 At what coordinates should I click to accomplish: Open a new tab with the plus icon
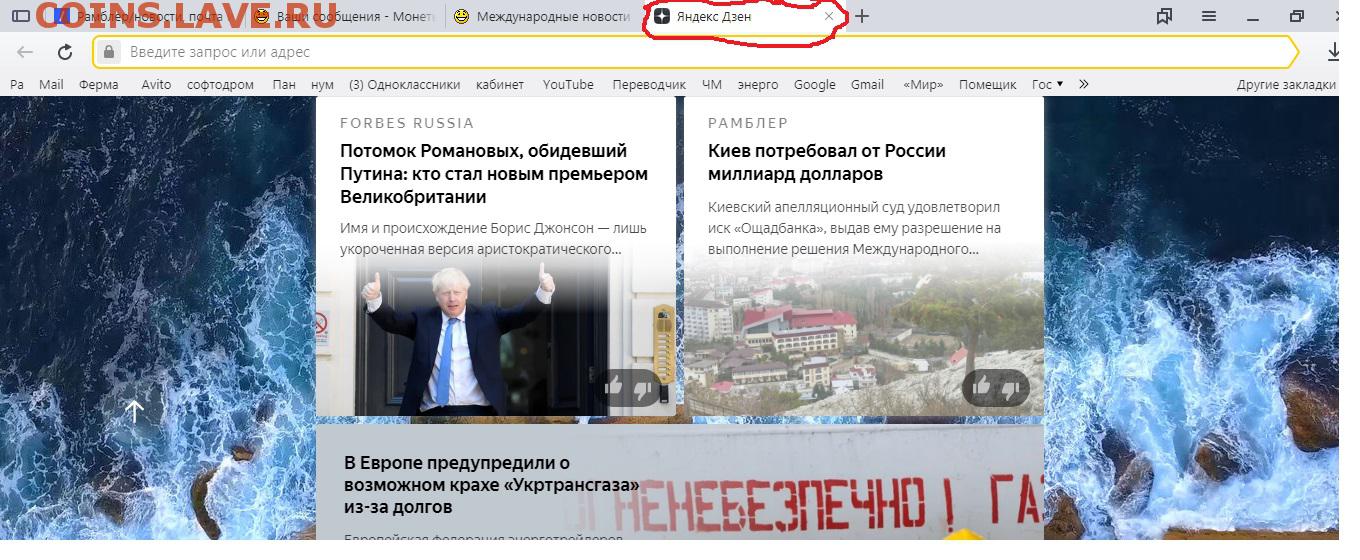862,16
